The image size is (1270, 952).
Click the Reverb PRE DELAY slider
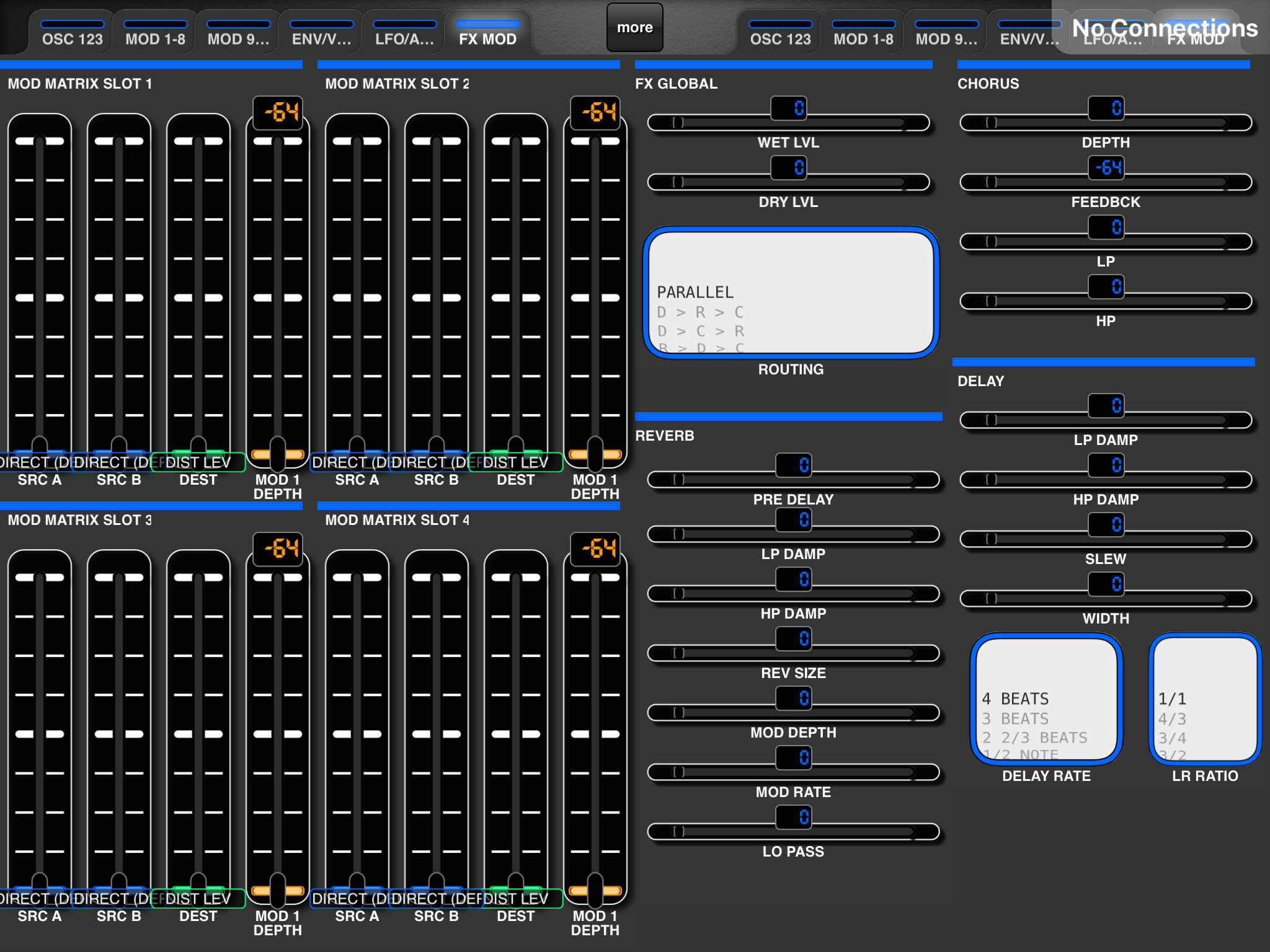(794, 479)
